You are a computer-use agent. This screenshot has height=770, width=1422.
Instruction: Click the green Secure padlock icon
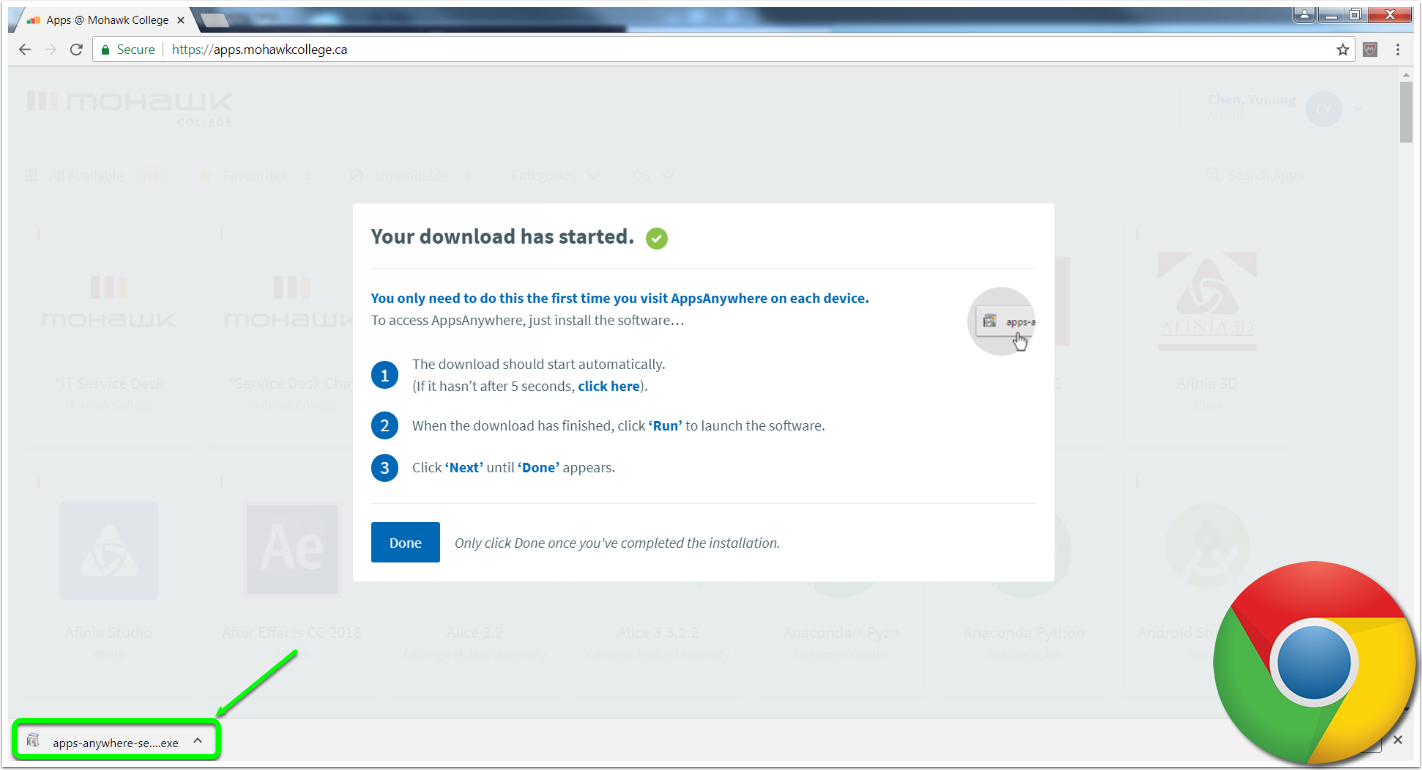point(105,50)
